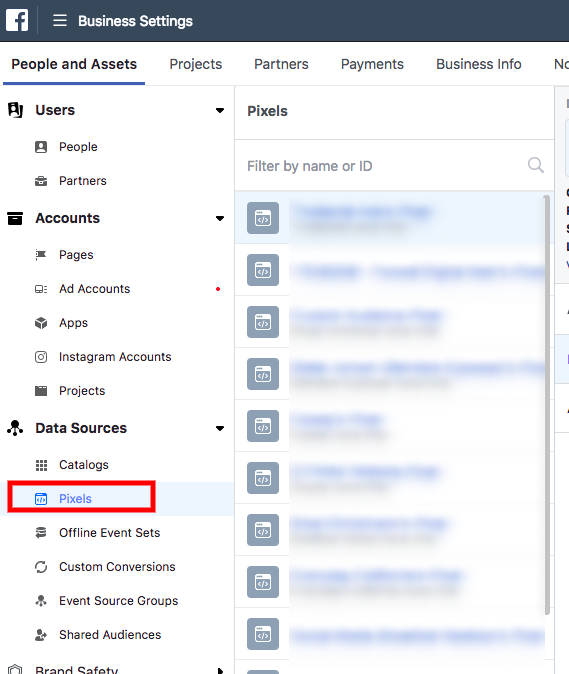The width and height of the screenshot is (569, 674).
Task: Collapse the Accounts section arrow
Action: (x=220, y=218)
